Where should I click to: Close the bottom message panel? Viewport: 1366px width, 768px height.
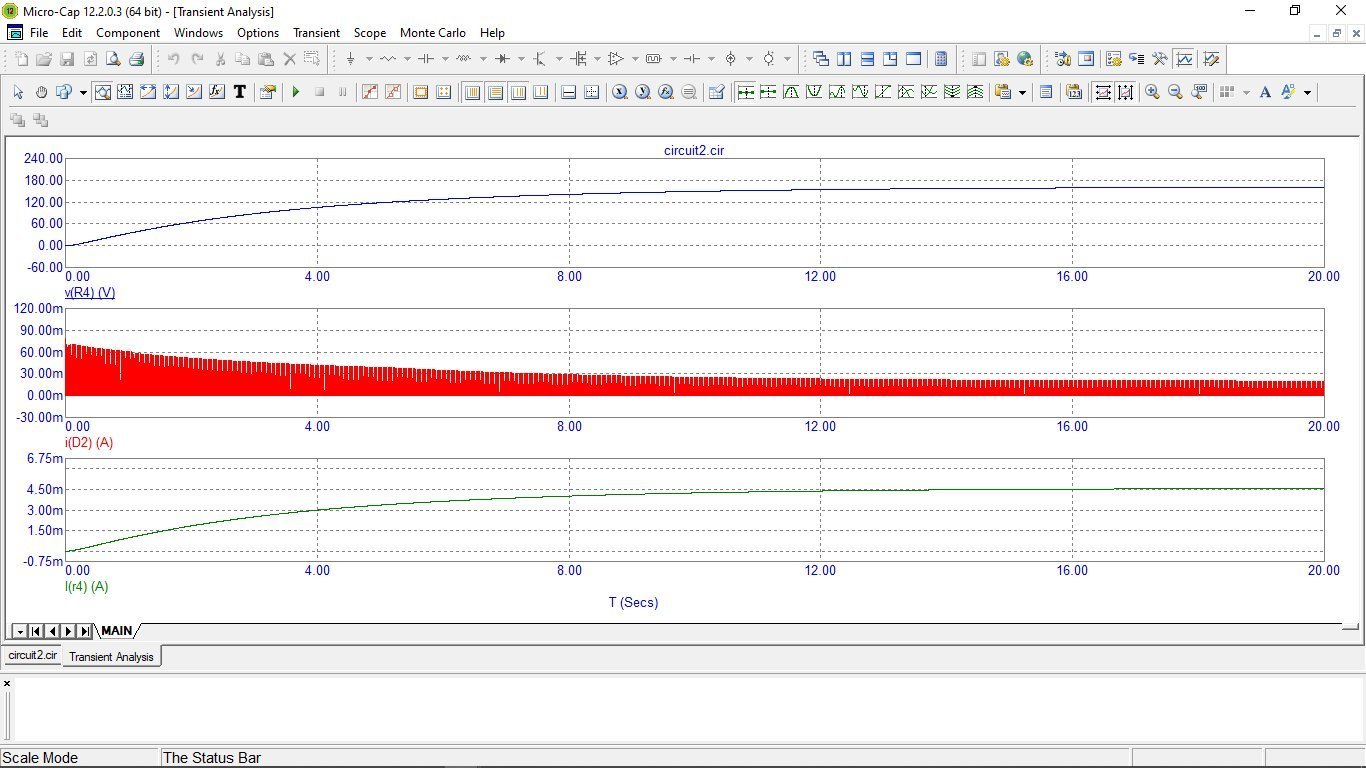(7, 684)
